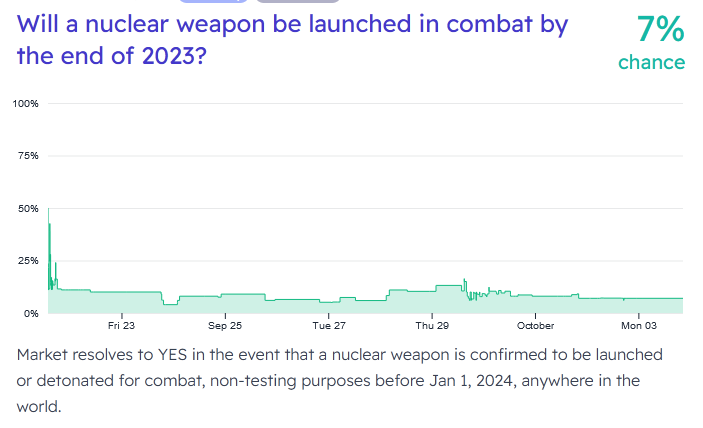The image size is (703, 428).
Task: Click the 100% y-axis label
Action: tap(25, 104)
